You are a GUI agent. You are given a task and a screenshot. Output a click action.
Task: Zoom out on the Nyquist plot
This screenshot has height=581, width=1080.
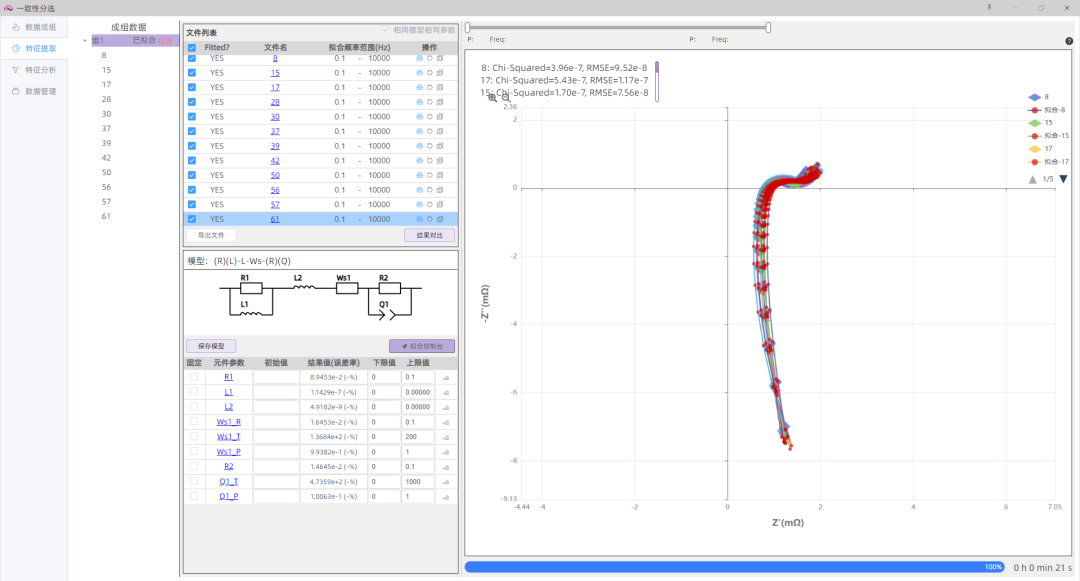pos(506,97)
